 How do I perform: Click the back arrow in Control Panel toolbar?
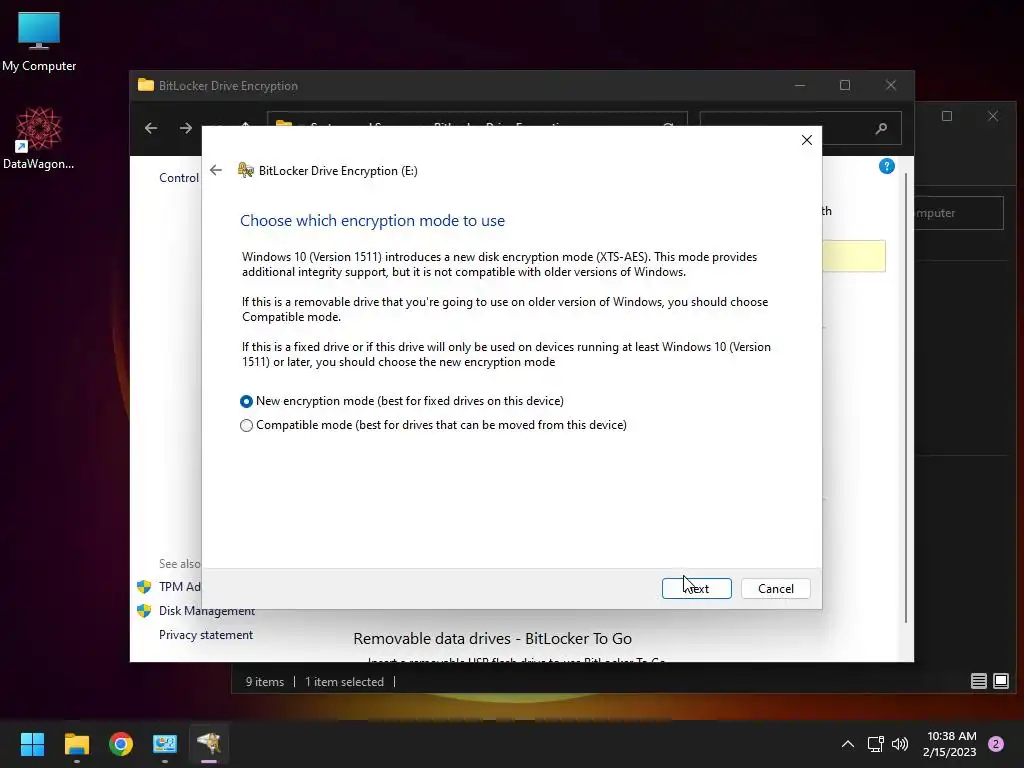151,128
